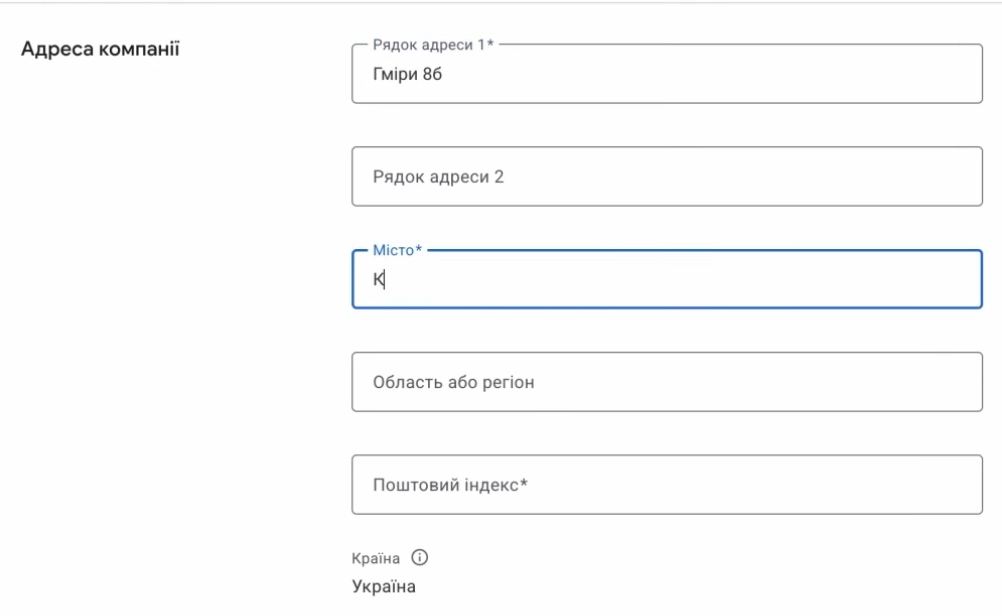This screenshot has width=1002, height=616.
Task: Click the typed letter К in Місто
Action: tap(379, 281)
